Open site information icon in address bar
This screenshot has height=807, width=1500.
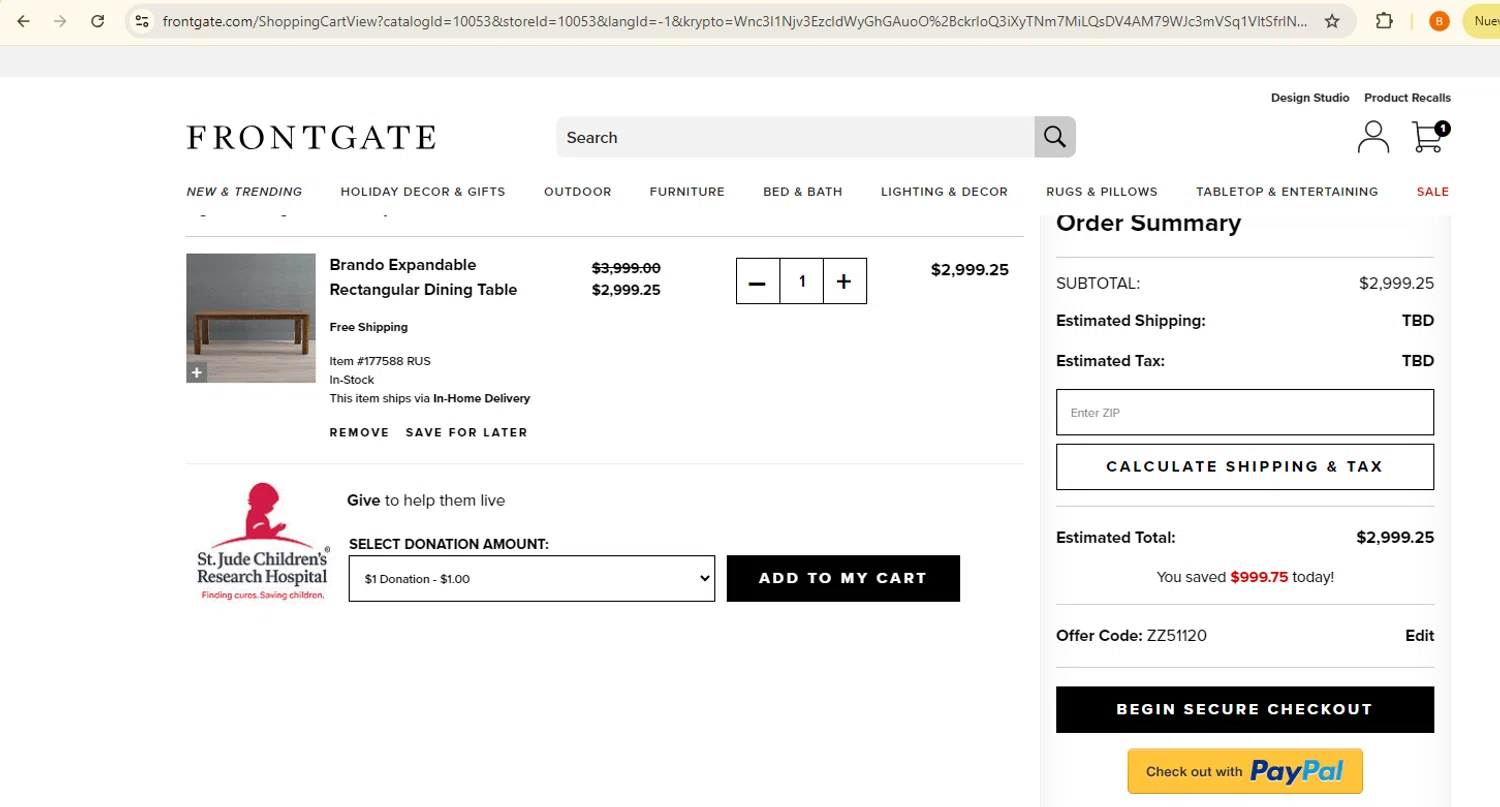click(x=142, y=21)
